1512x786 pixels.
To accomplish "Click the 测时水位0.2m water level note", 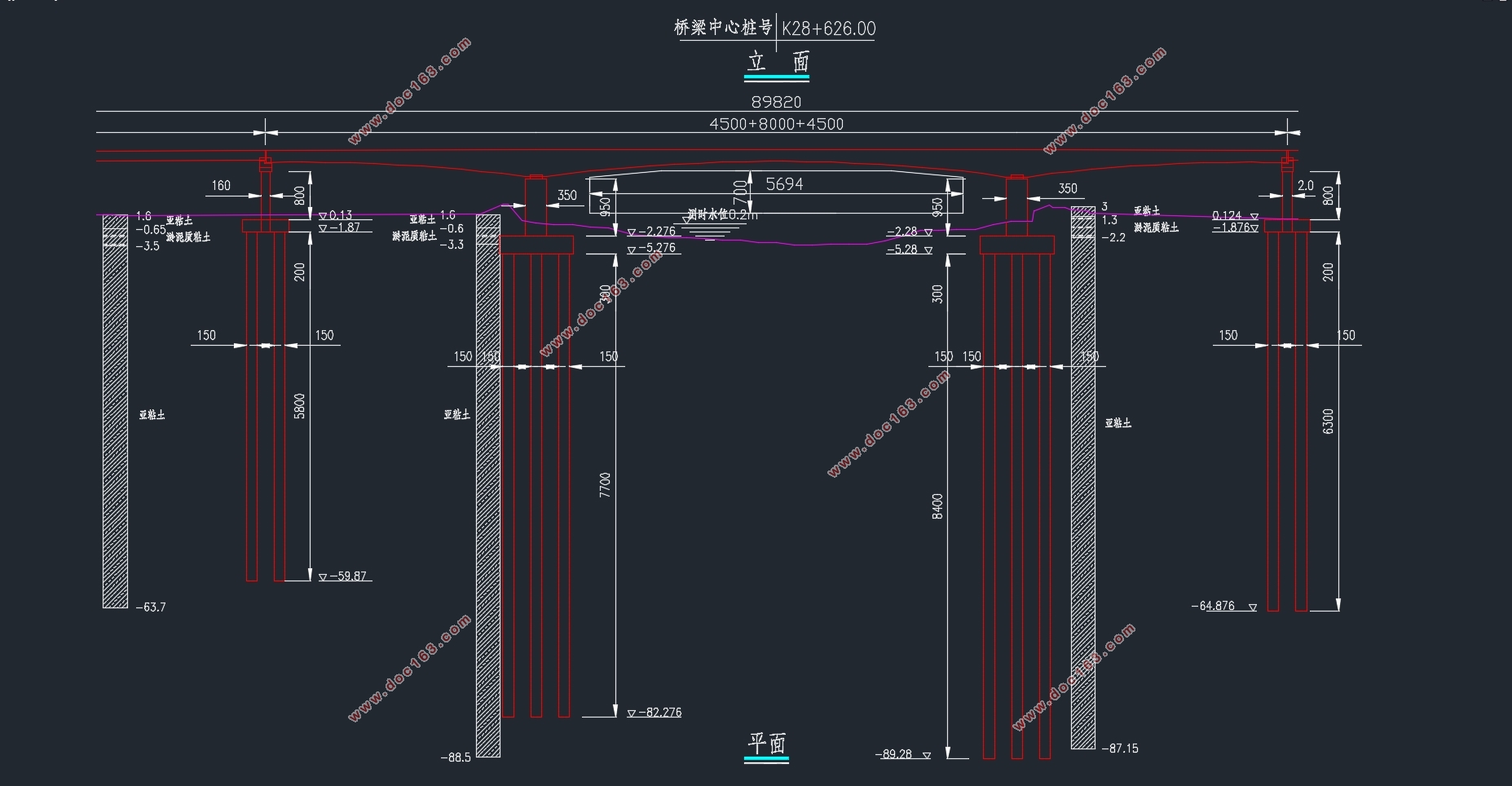I will click(722, 214).
